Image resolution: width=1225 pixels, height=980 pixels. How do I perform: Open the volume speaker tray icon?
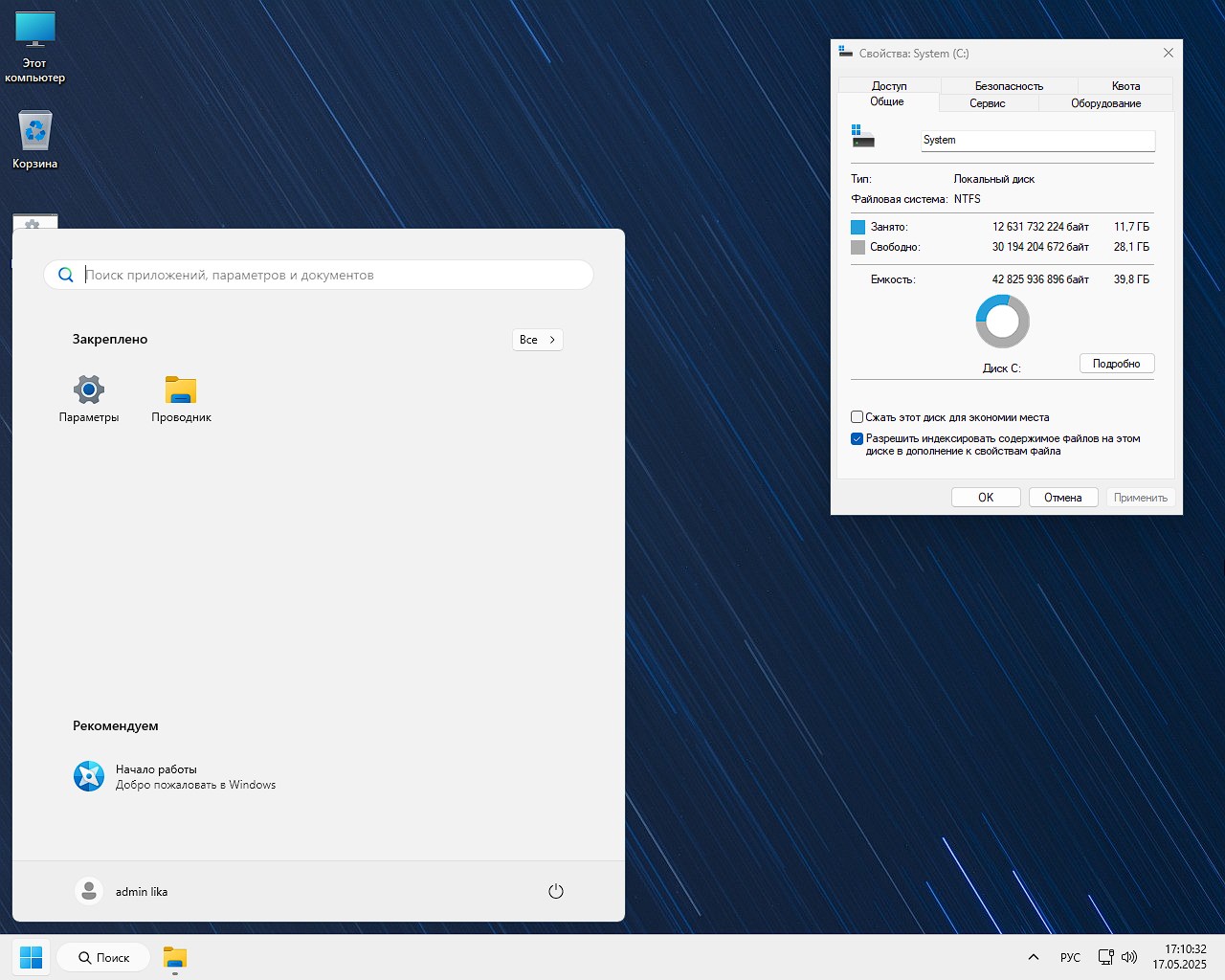pos(1129,957)
